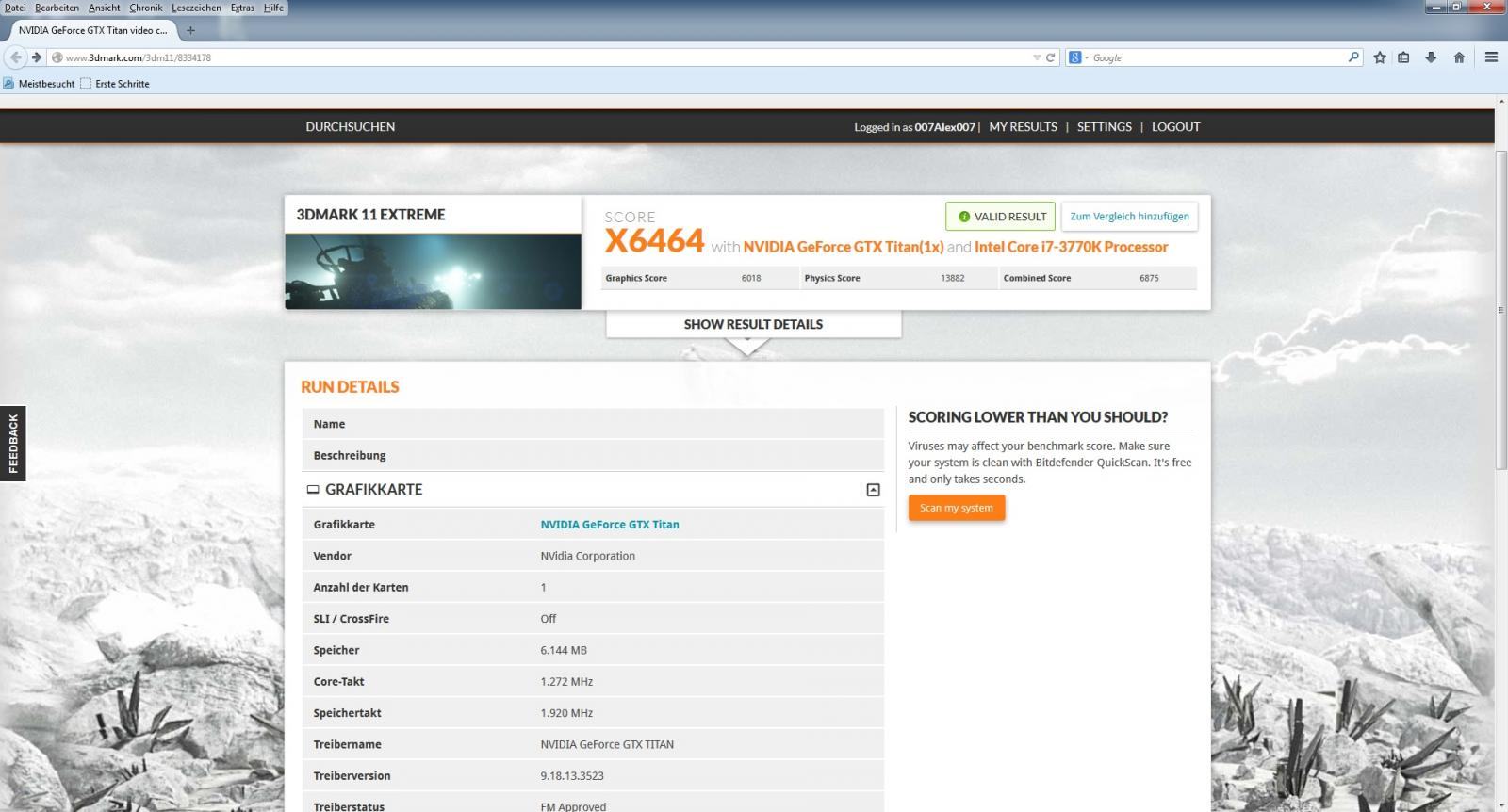
Task: Click the RUN DETAILS heading
Action: pyautogui.click(x=350, y=387)
